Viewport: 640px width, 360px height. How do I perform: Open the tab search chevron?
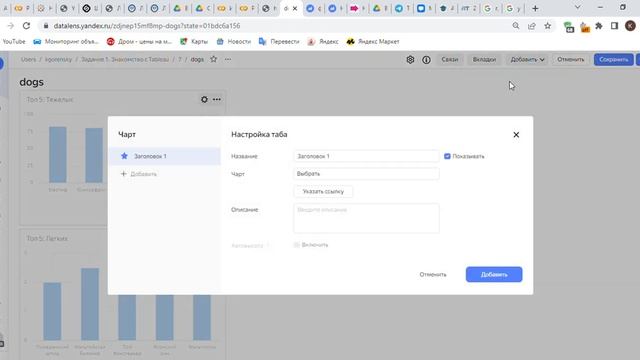click(x=578, y=7)
